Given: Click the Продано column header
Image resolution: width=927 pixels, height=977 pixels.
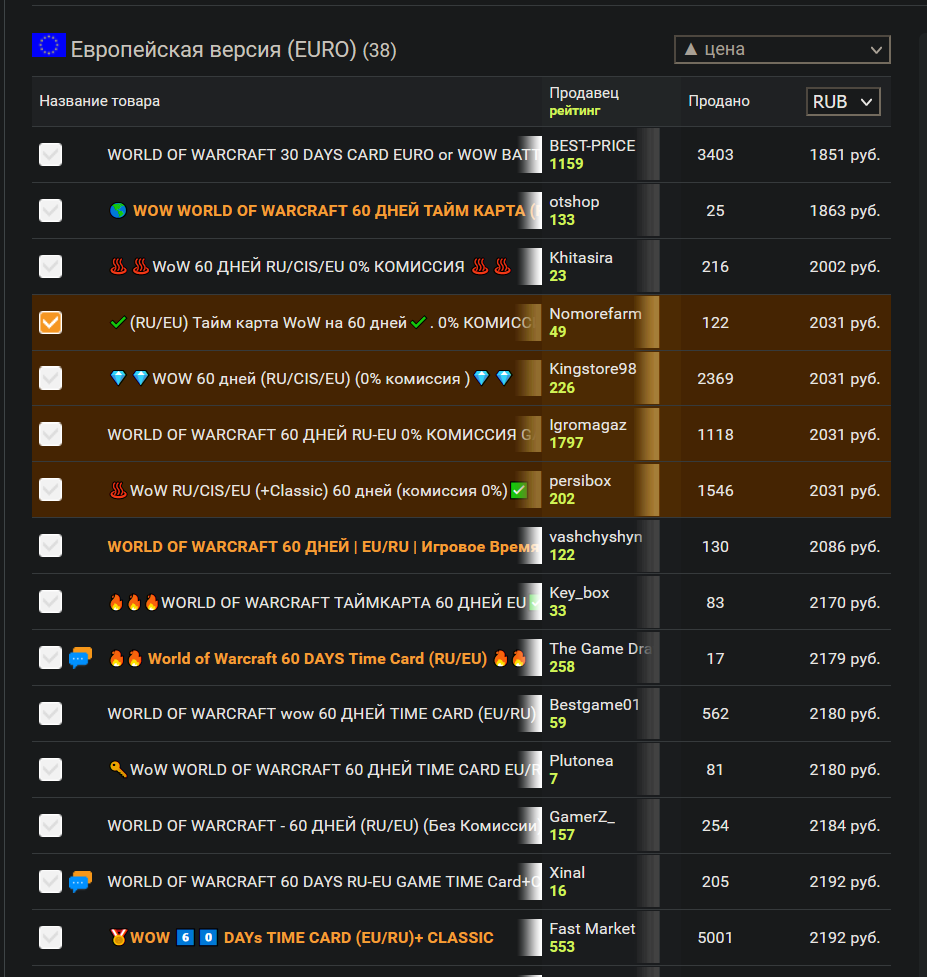Looking at the screenshot, I should coord(719,101).
